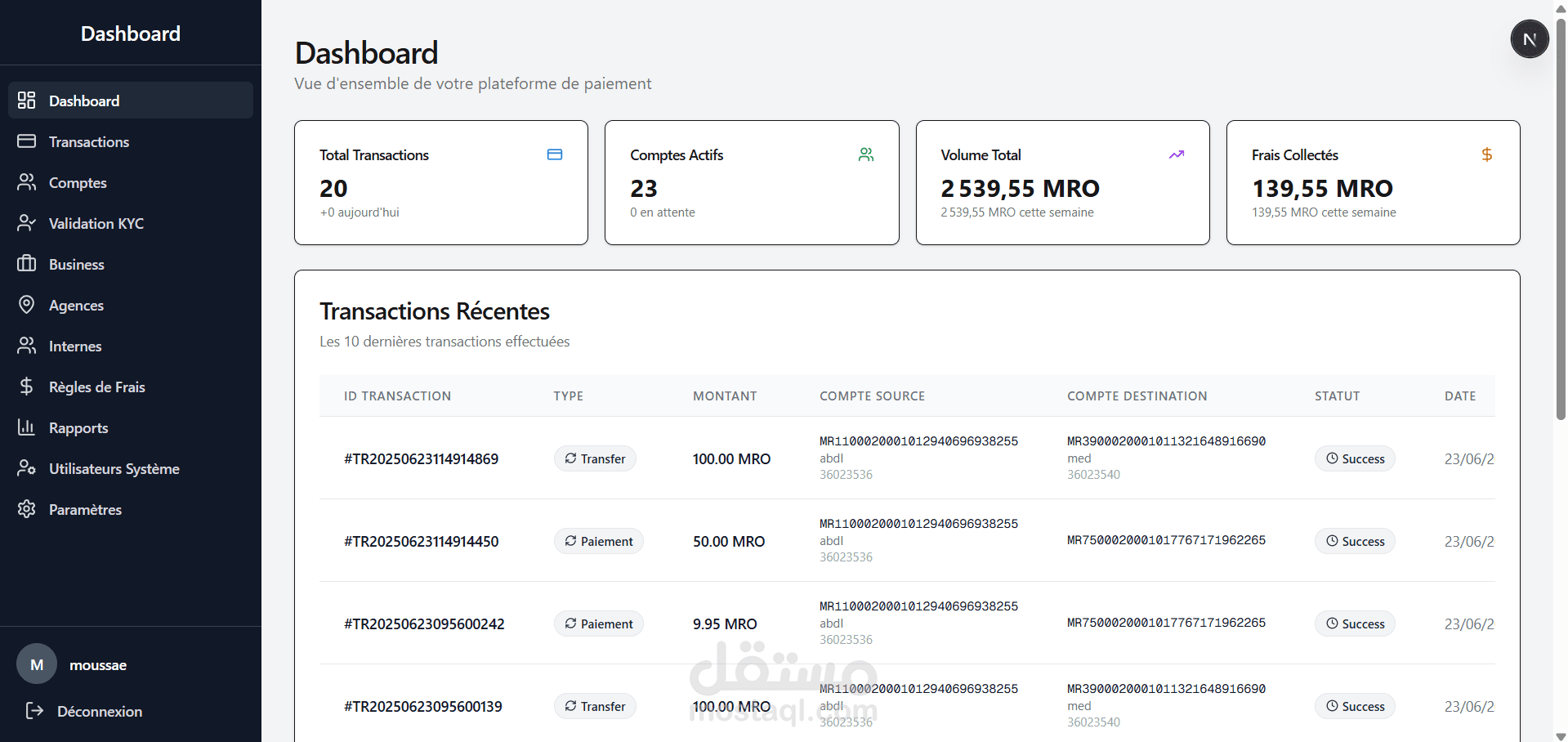Click the users icon in Comptes Actifs card
The height and width of the screenshot is (742, 1568).
[x=866, y=154]
